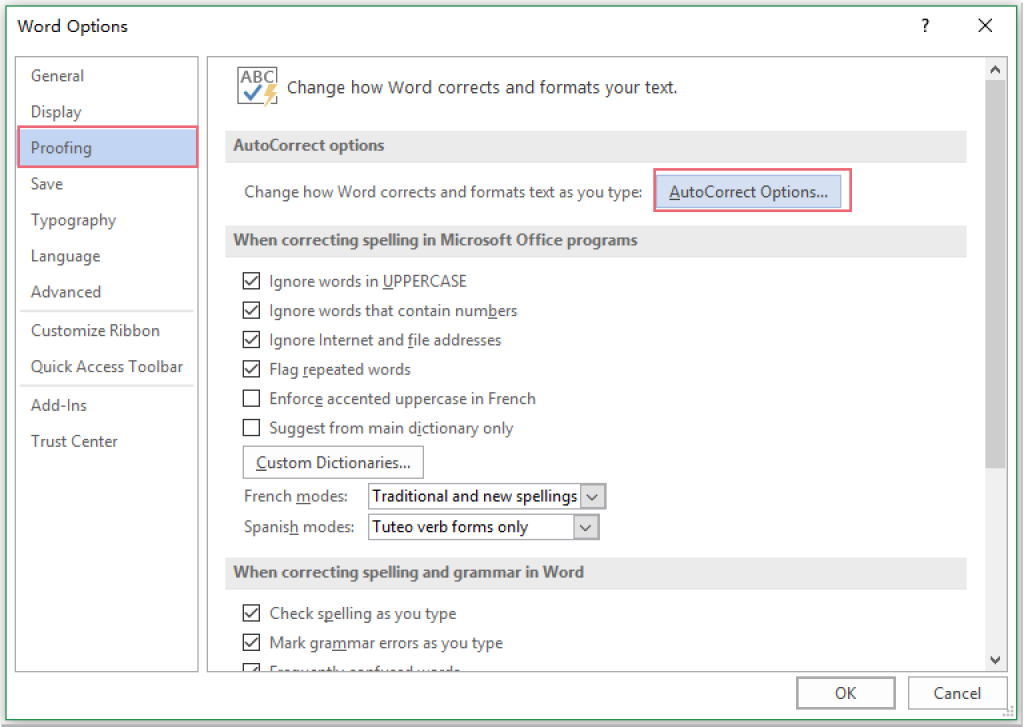
Task: Uncheck Flag repeated words
Action: [x=251, y=368]
